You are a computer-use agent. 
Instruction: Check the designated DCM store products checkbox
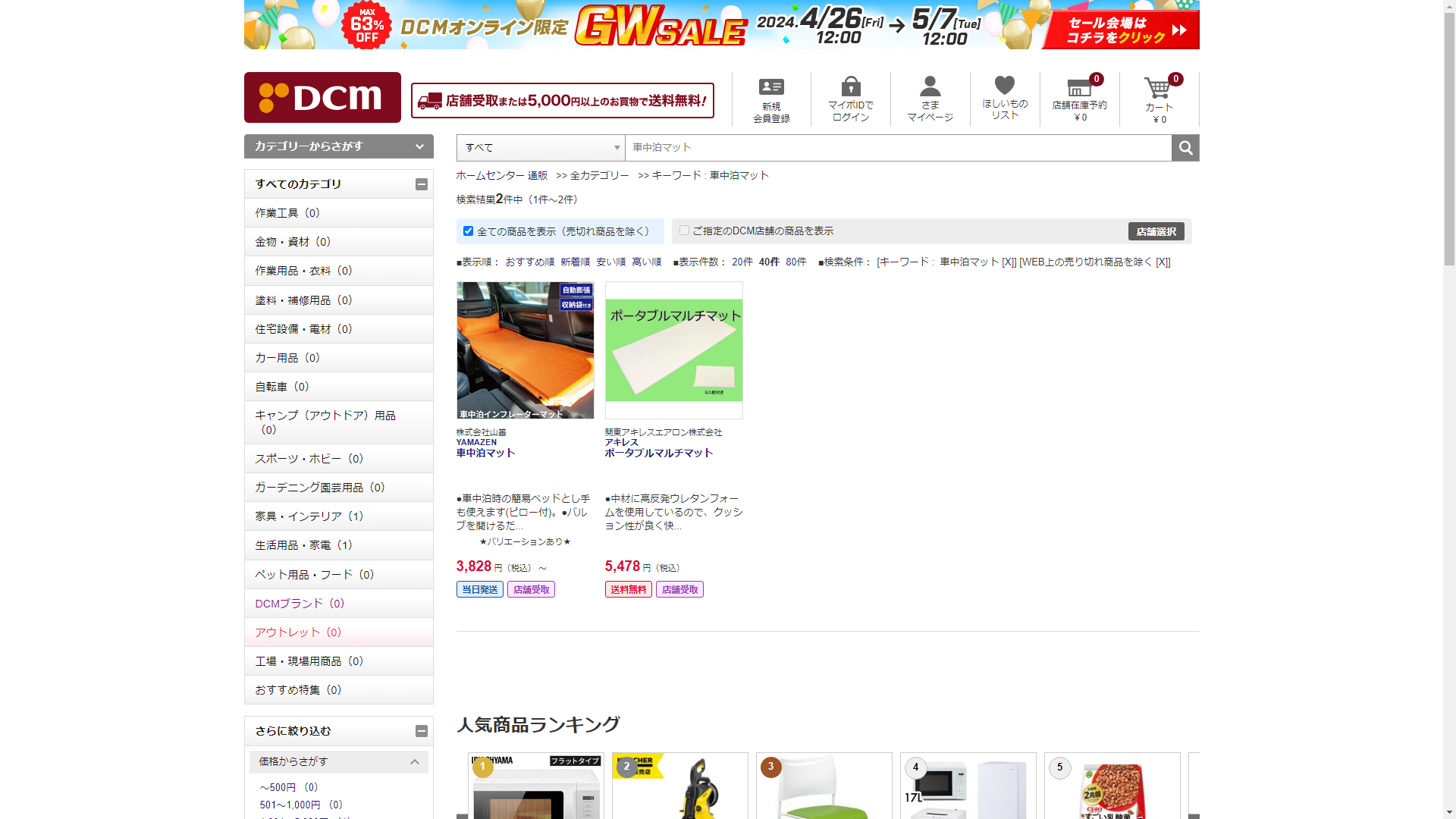(684, 231)
